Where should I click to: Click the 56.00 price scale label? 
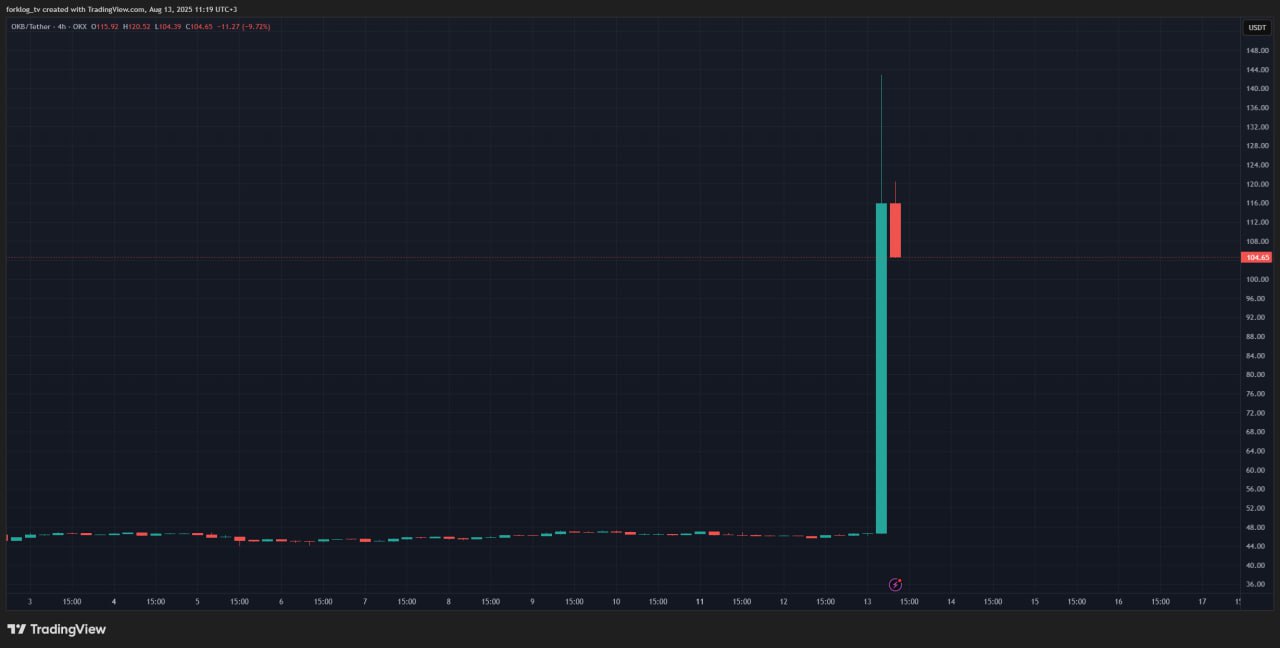click(x=1257, y=489)
